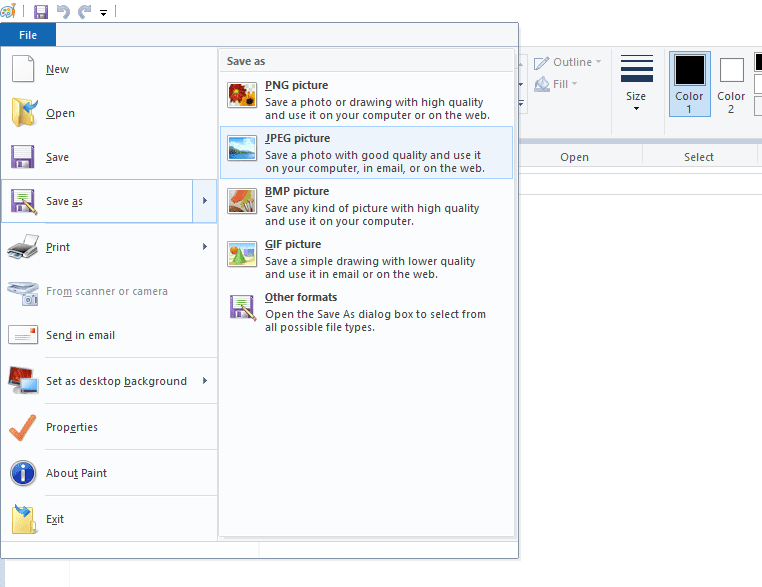Redo using quick access toolbar arrow

point(85,11)
